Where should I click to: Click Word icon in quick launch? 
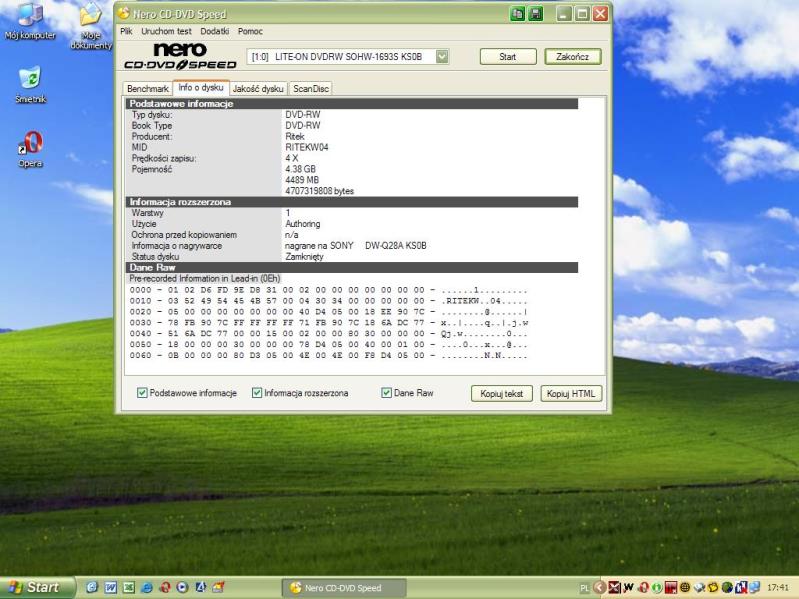point(111,587)
